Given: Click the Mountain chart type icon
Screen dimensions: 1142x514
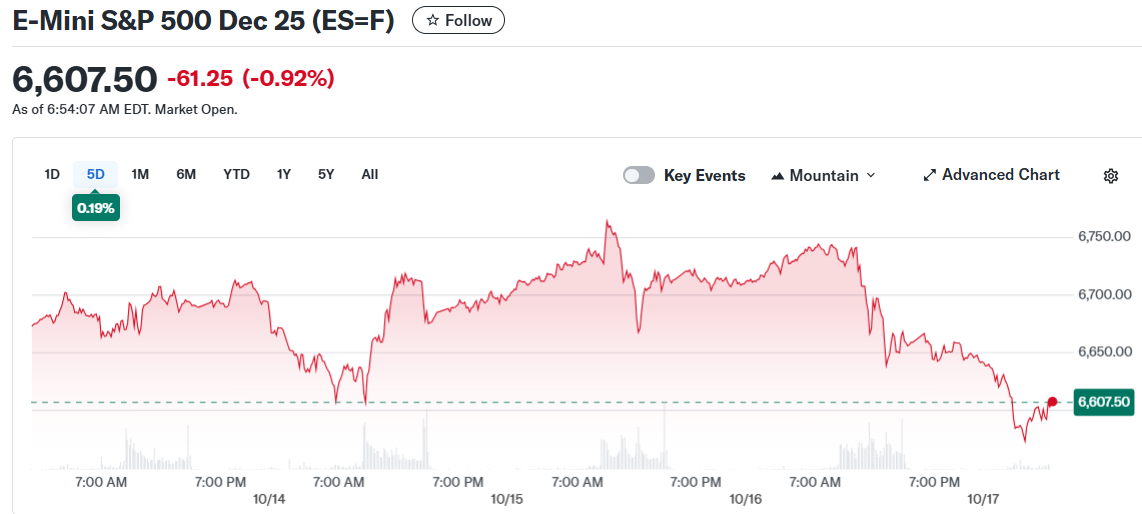Looking at the screenshot, I should pos(778,176).
